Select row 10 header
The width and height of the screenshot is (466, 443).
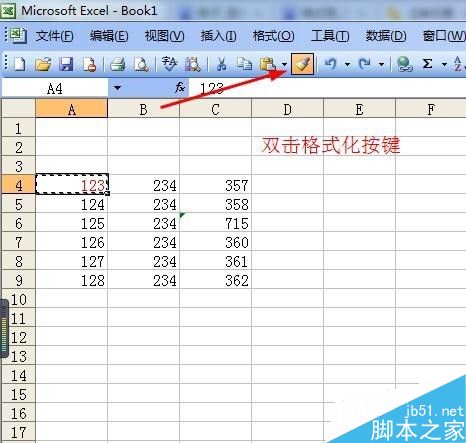[x=19, y=299]
